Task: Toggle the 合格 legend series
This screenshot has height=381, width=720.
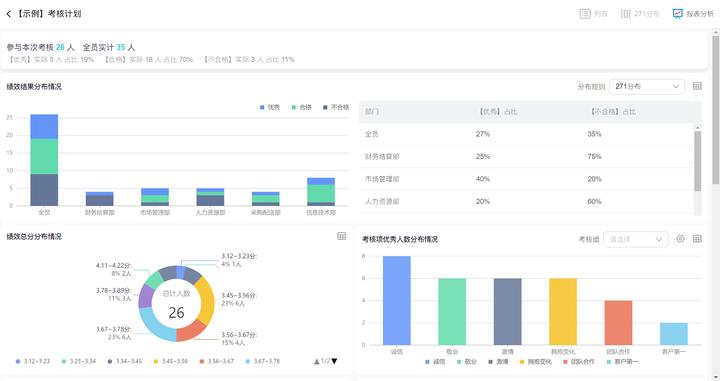Action: coord(301,107)
